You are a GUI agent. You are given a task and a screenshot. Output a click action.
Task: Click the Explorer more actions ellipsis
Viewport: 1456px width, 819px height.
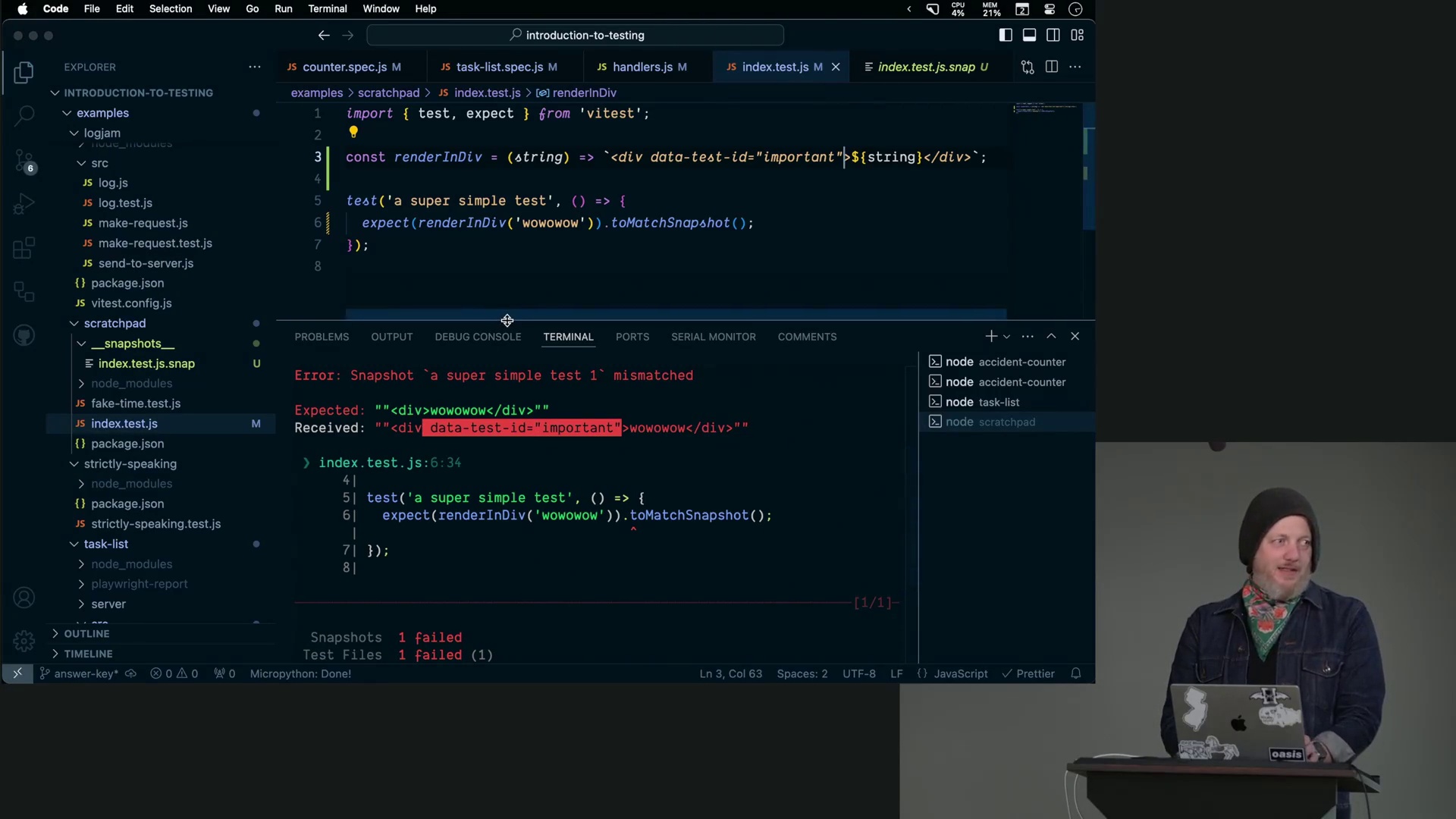click(255, 67)
